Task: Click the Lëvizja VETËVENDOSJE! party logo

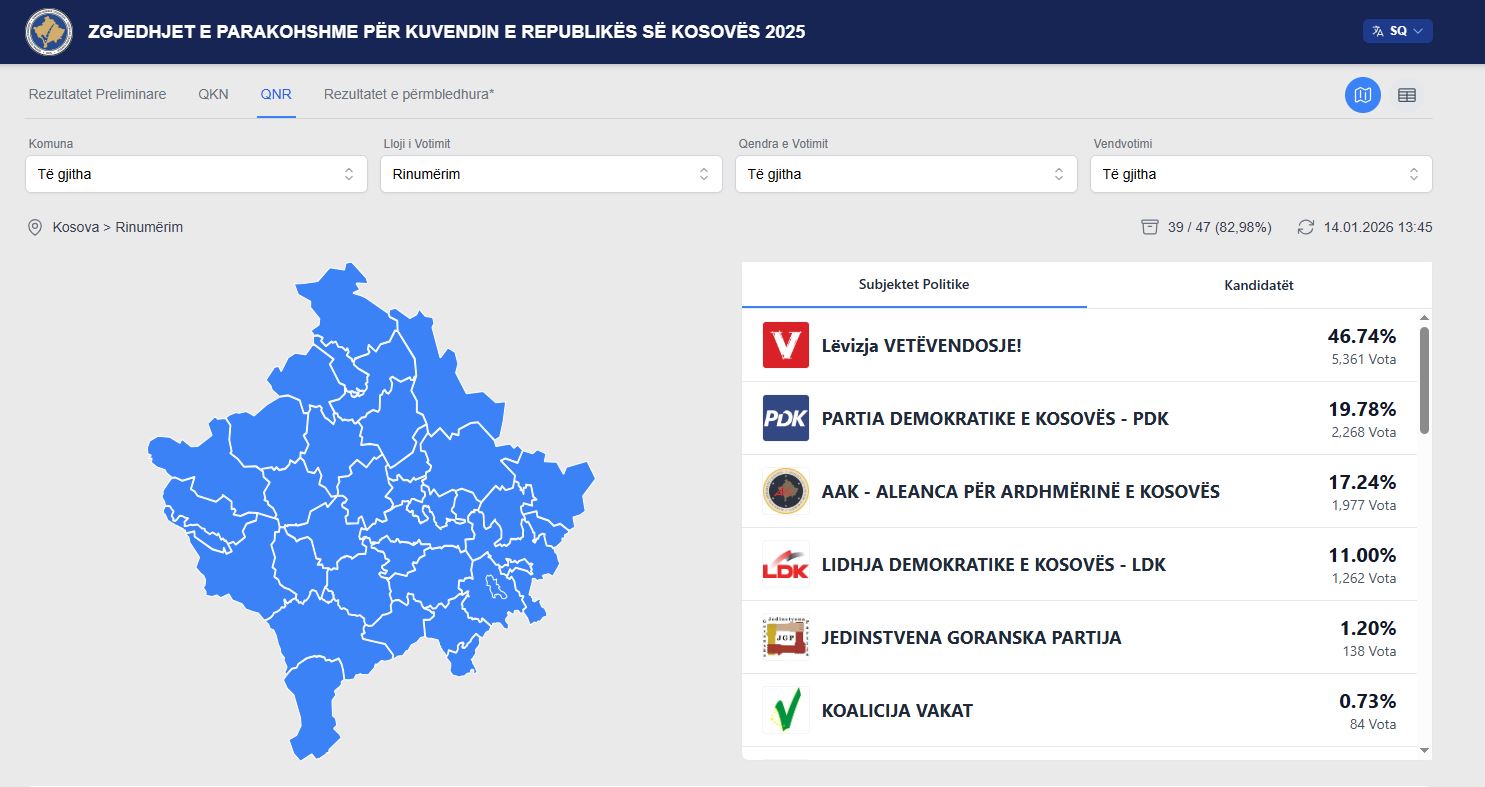Action: coord(785,345)
